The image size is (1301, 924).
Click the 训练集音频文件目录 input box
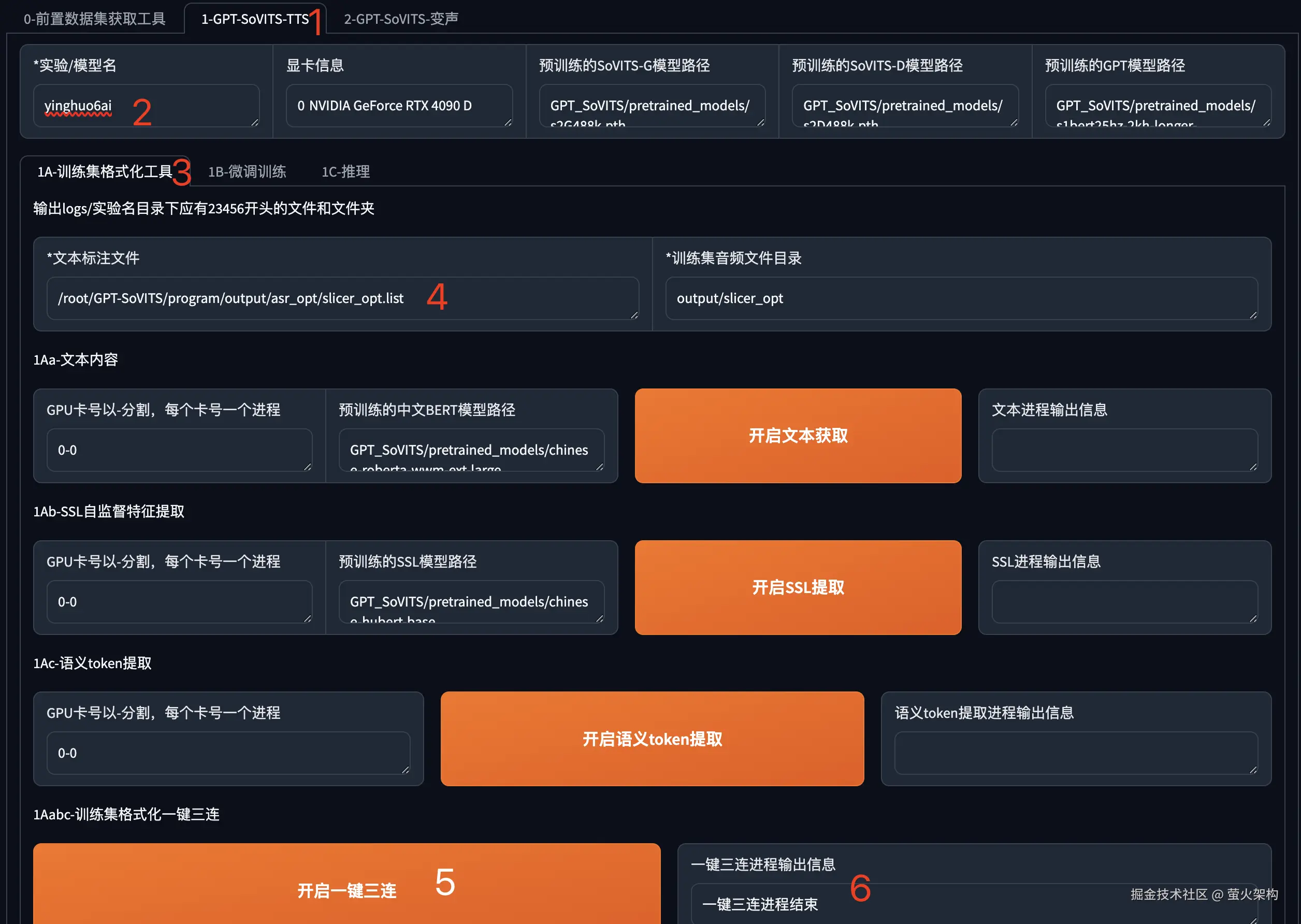click(x=961, y=298)
